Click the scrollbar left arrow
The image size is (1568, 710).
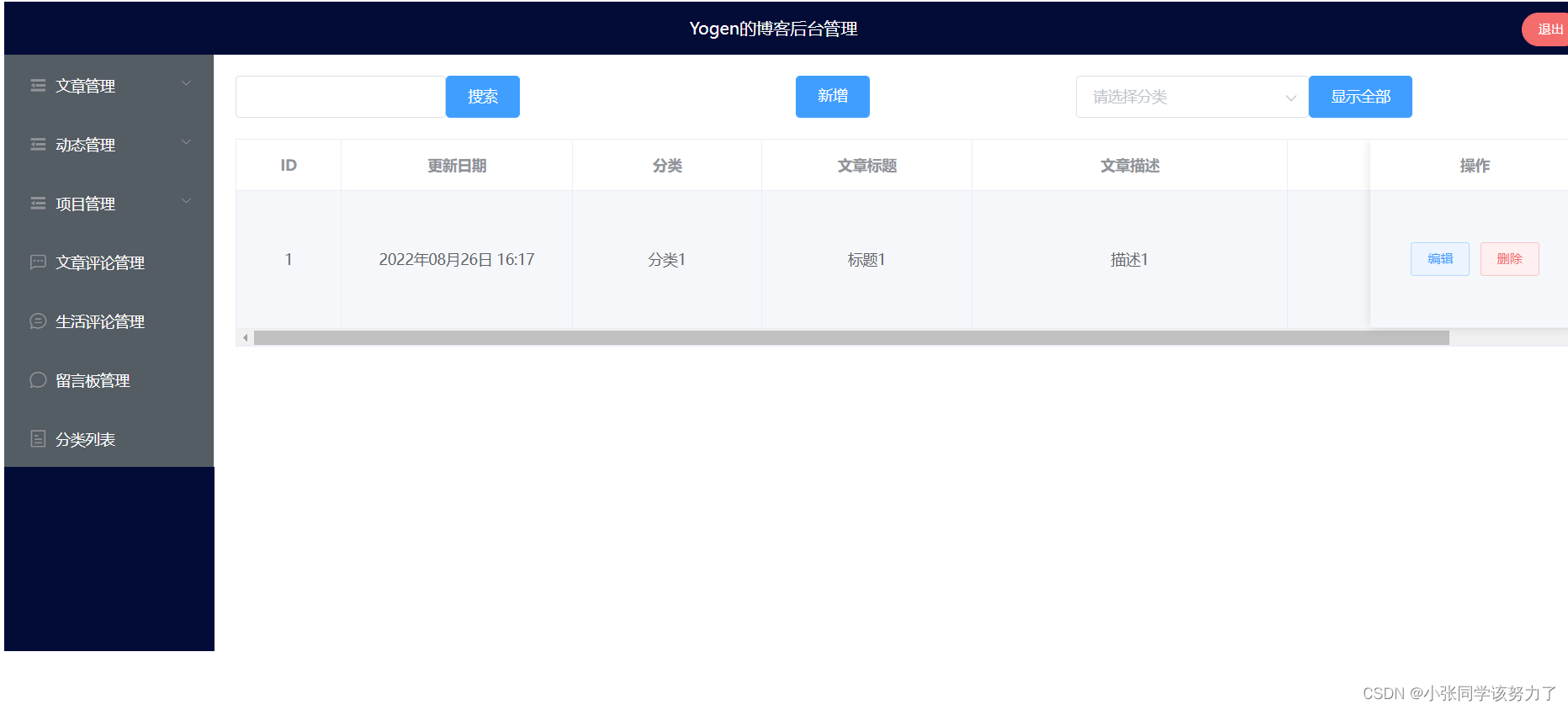pos(245,337)
